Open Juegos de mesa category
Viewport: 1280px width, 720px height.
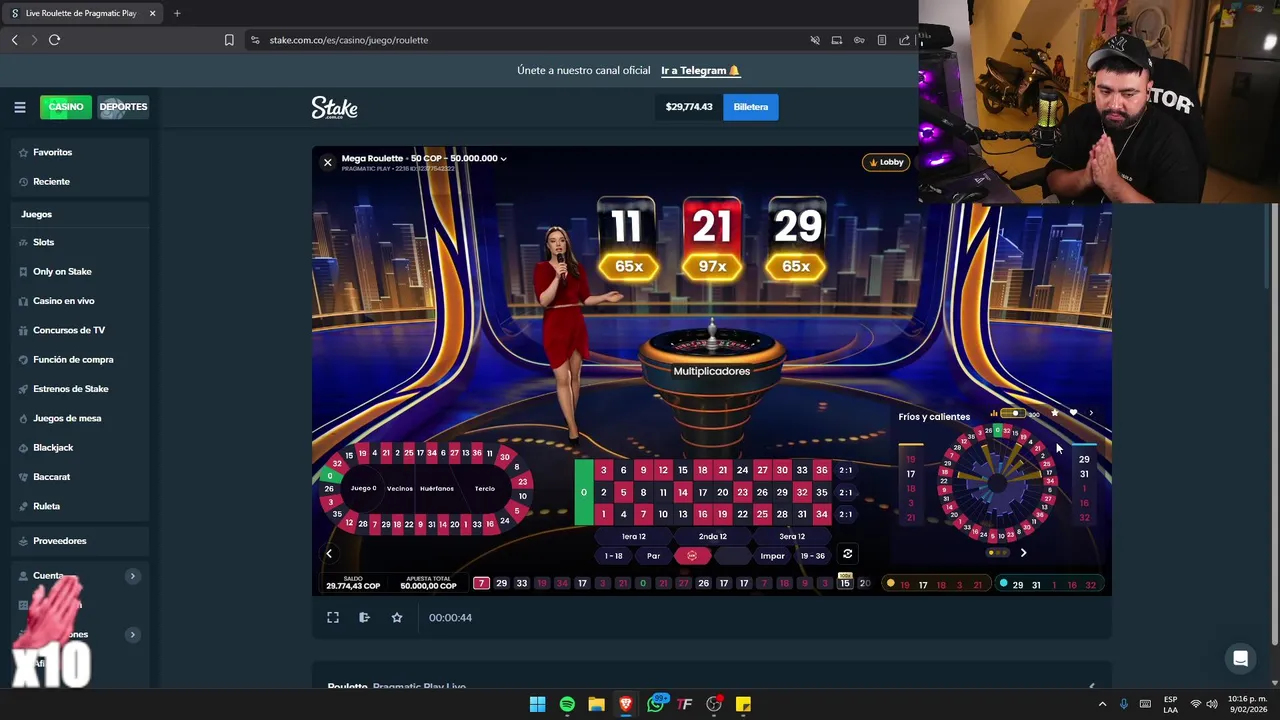coord(80,418)
